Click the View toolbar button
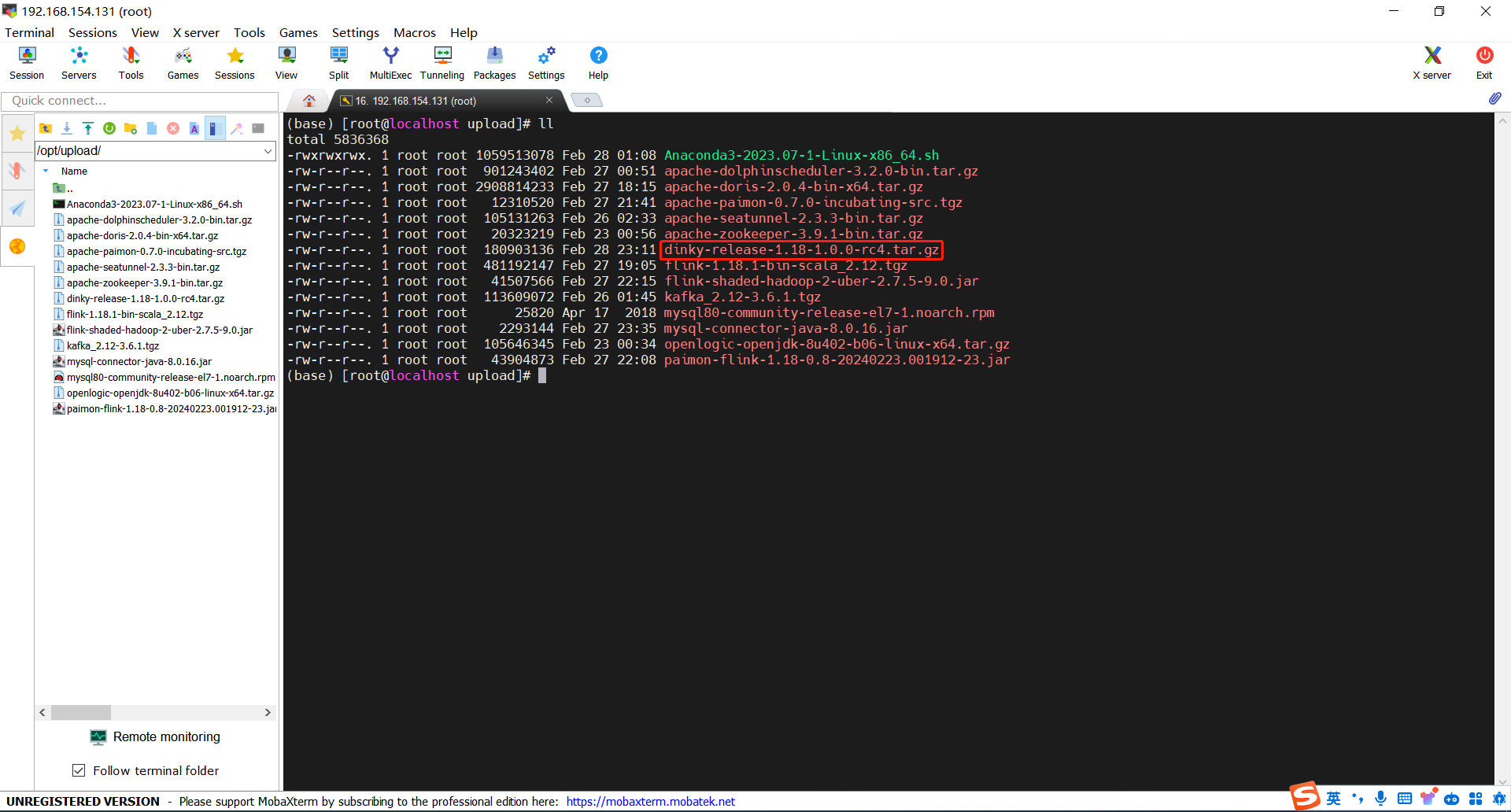This screenshot has height=812, width=1511. point(286,63)
